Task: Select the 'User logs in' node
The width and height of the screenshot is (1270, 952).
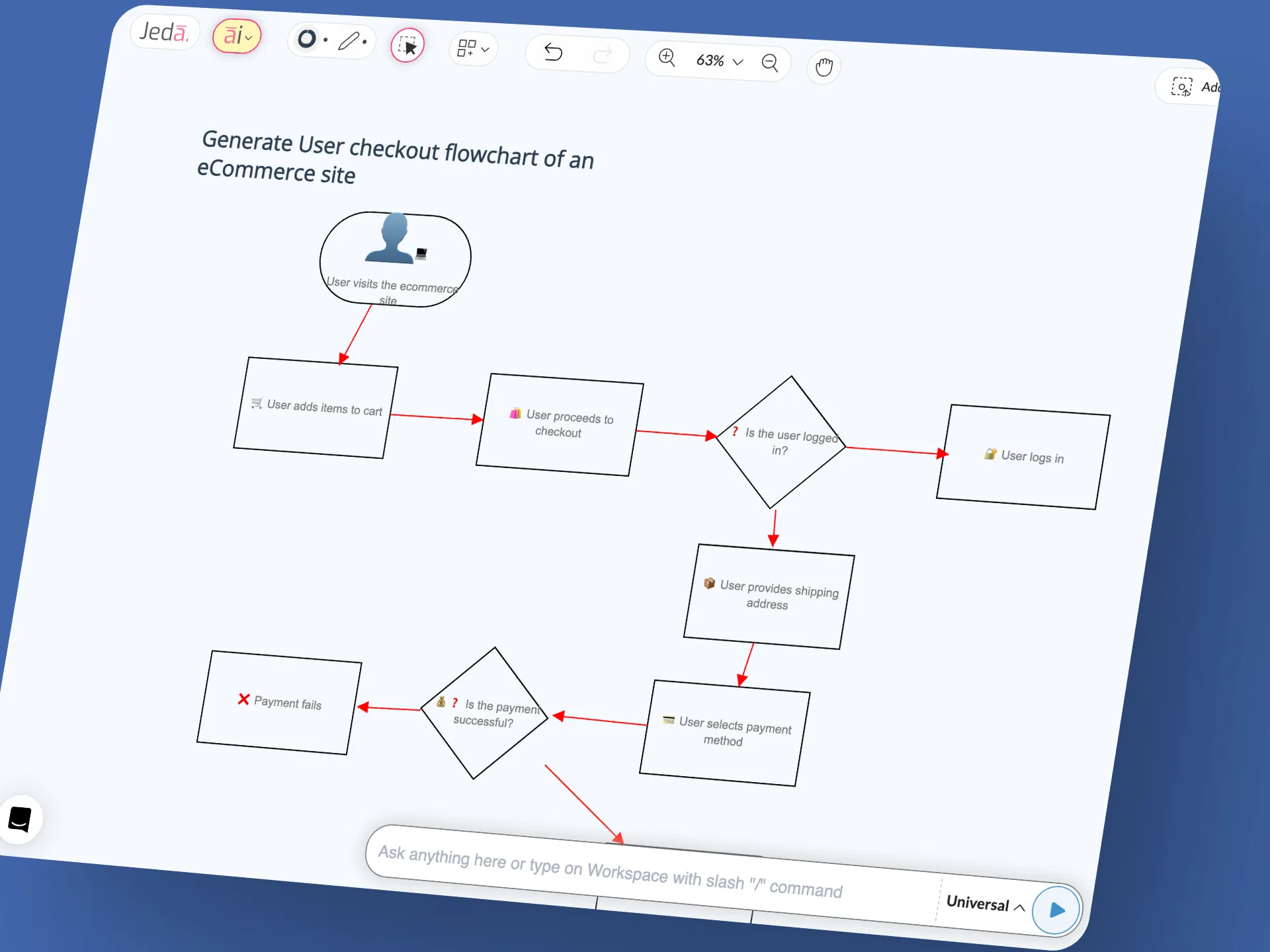Action: click(x=1023, y=456)
